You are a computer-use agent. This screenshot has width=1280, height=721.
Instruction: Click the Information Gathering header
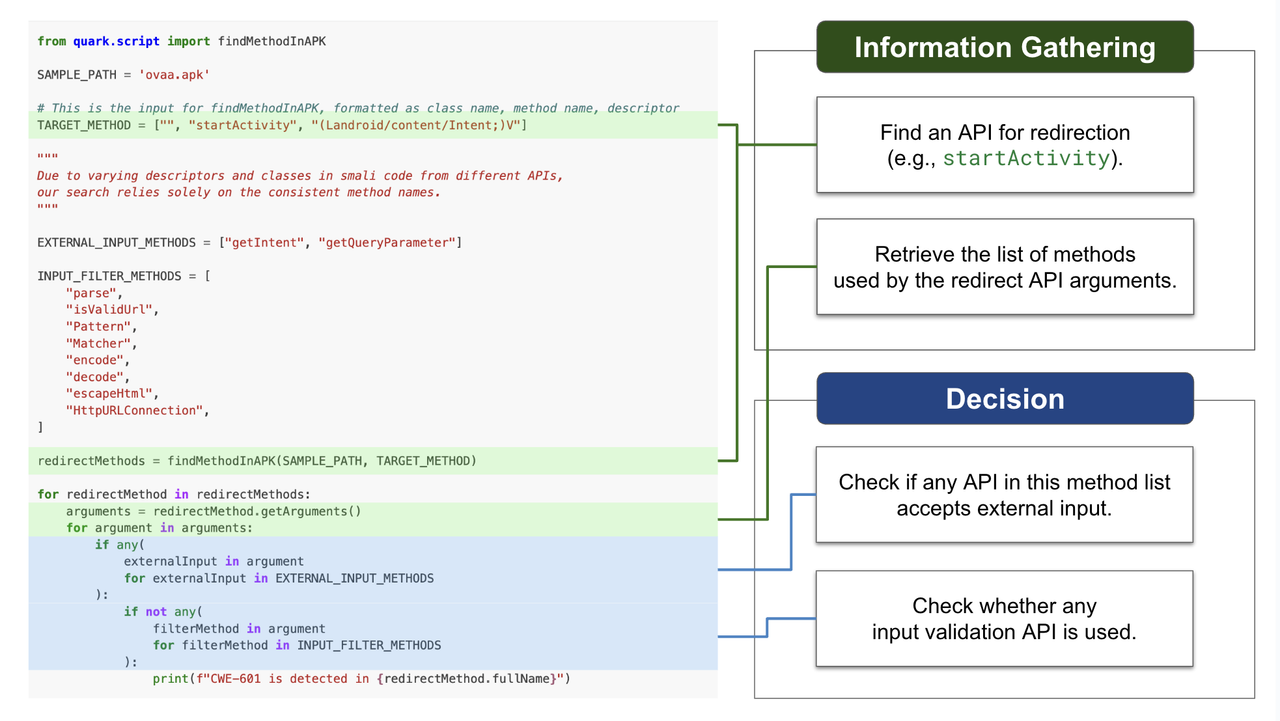[x=1005, y=47]
